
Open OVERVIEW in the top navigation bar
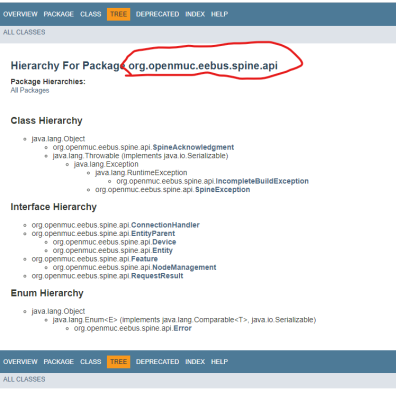tap(20, 14)
